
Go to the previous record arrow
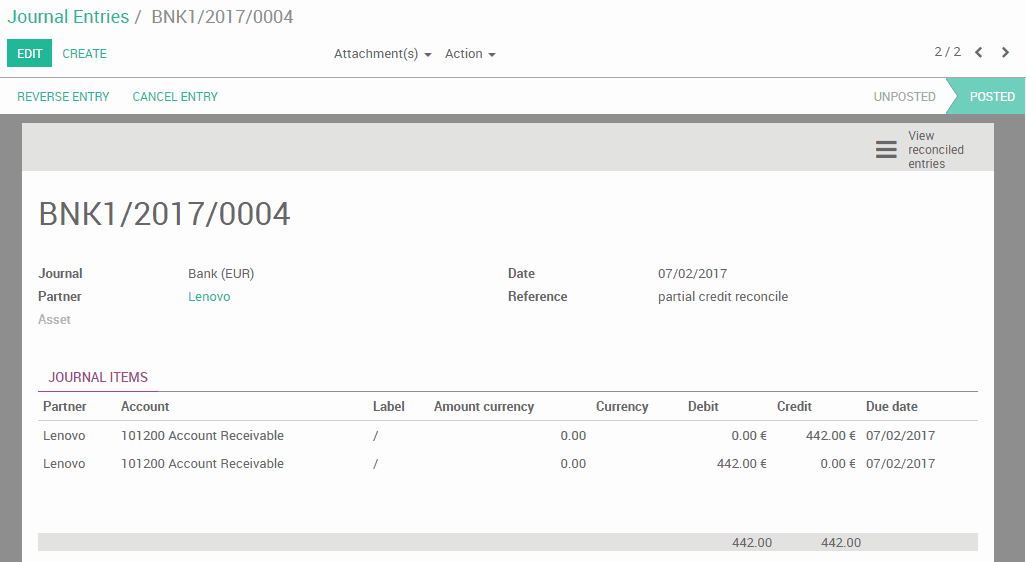[x=979, y=53]
